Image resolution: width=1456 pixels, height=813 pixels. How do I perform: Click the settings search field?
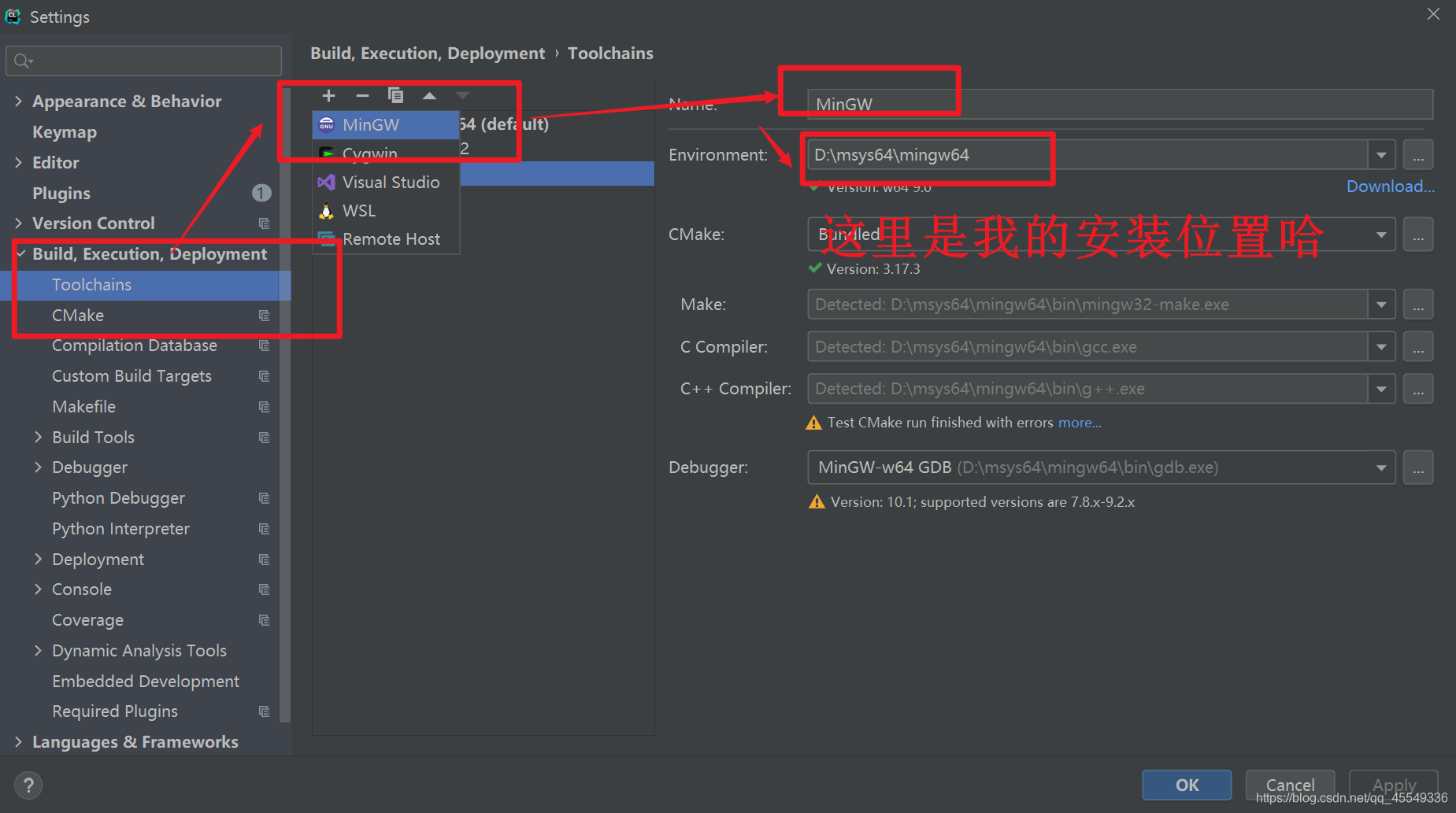click(143, 61)
